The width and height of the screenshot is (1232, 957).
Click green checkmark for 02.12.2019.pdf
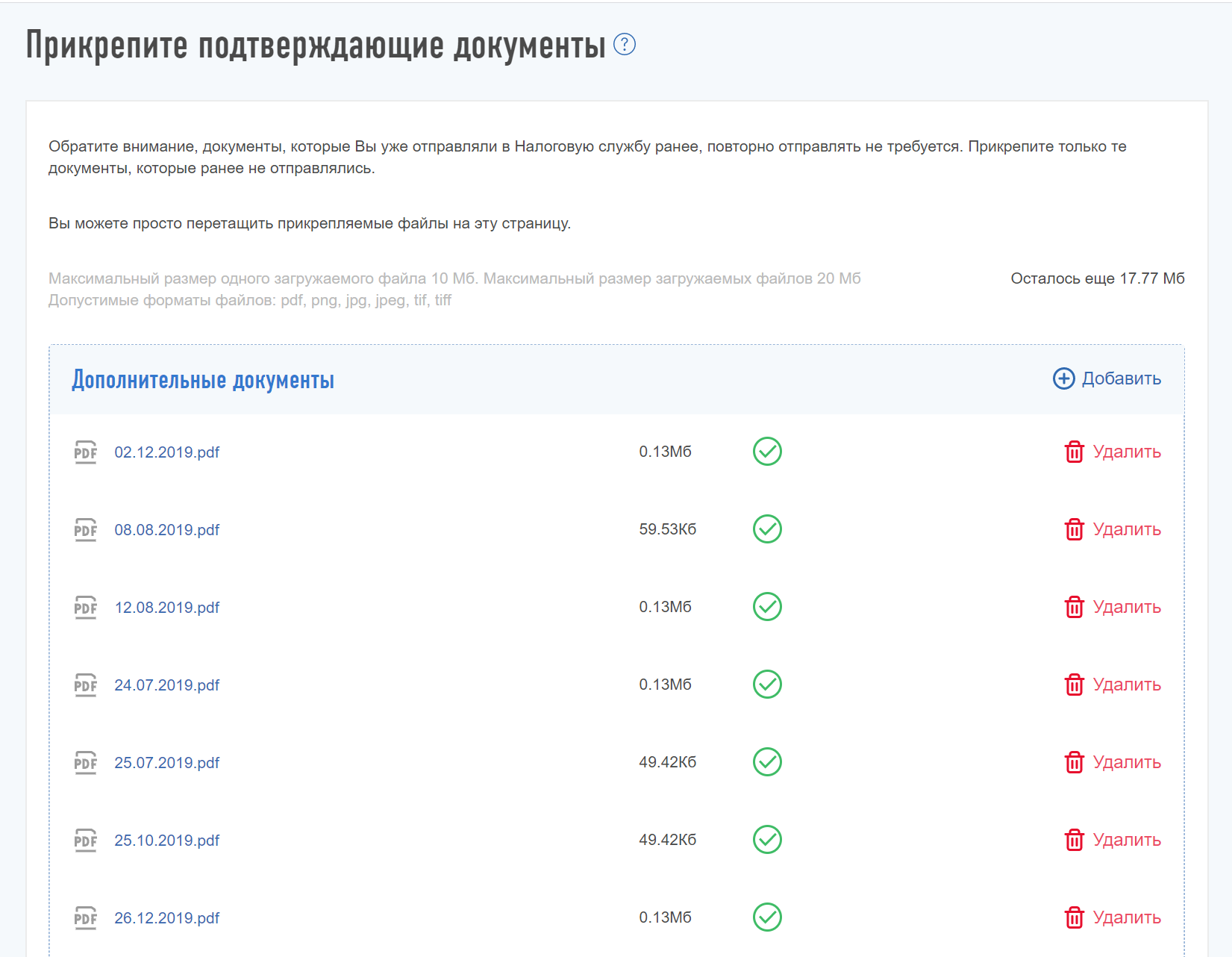tap(767, 452)
